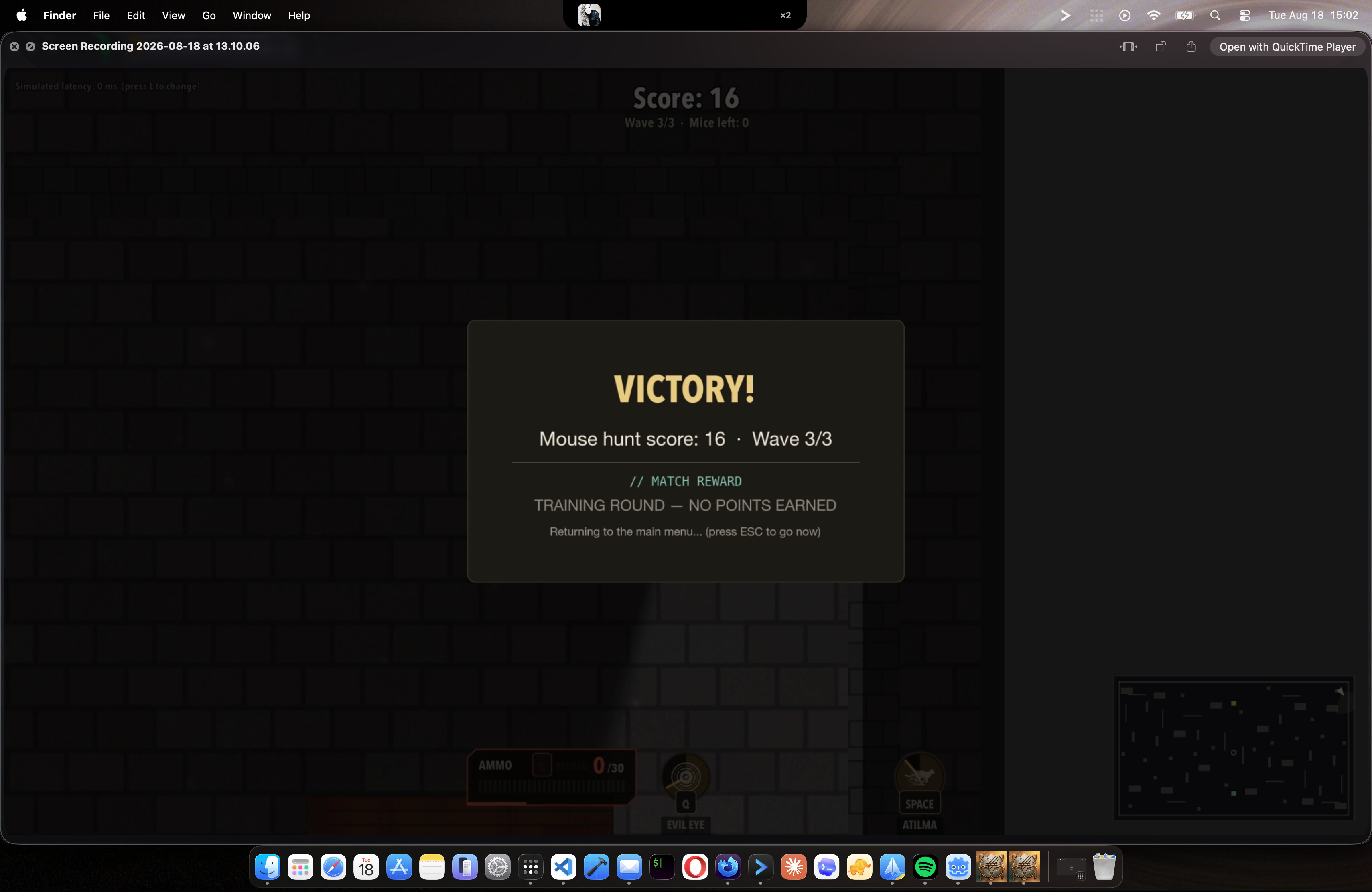Click the SPACE key label above ATILMA
Screen dimensions: 1372x892
(919, 803)
